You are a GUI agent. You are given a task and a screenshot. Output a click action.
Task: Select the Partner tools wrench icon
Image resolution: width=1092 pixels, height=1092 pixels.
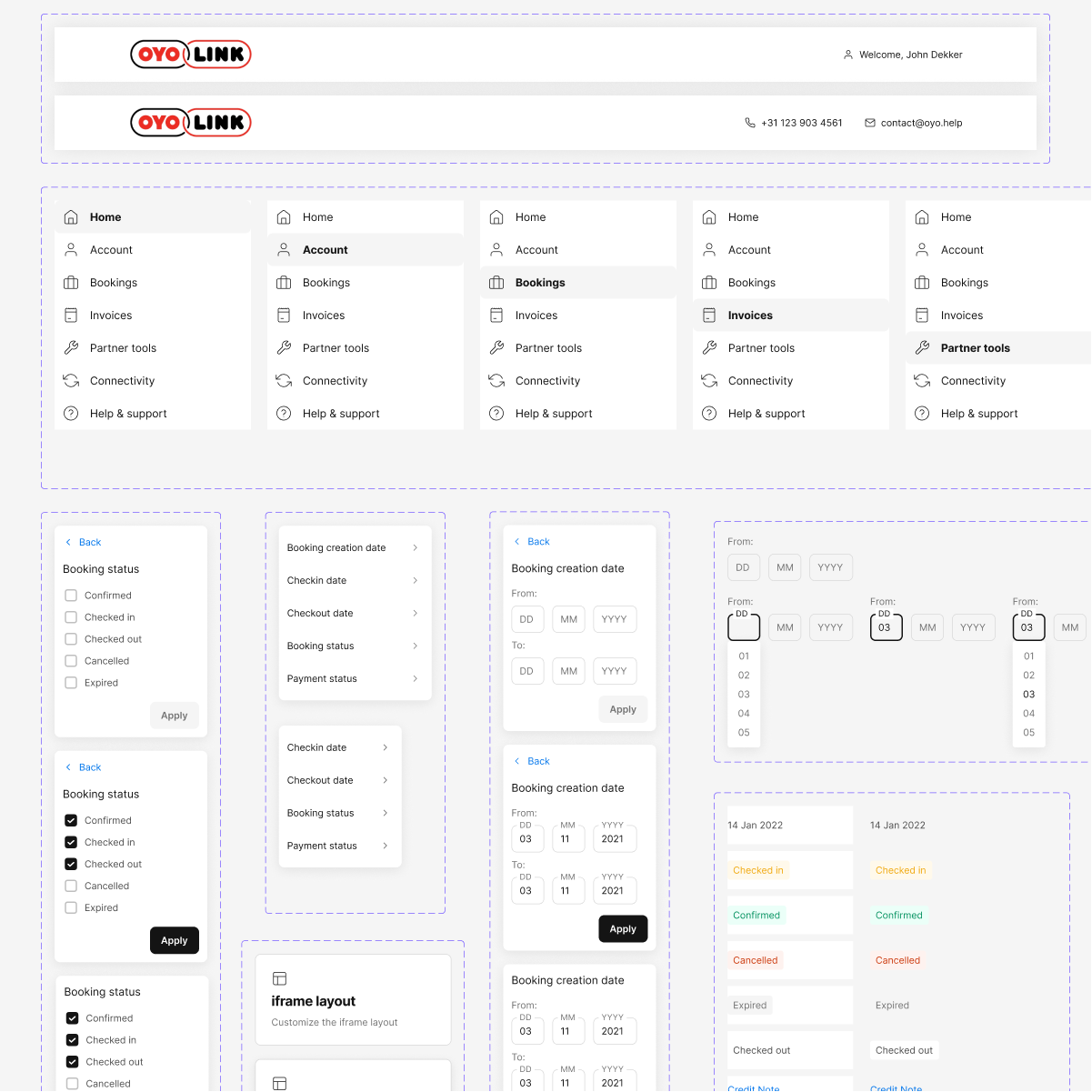coord(71,347)
